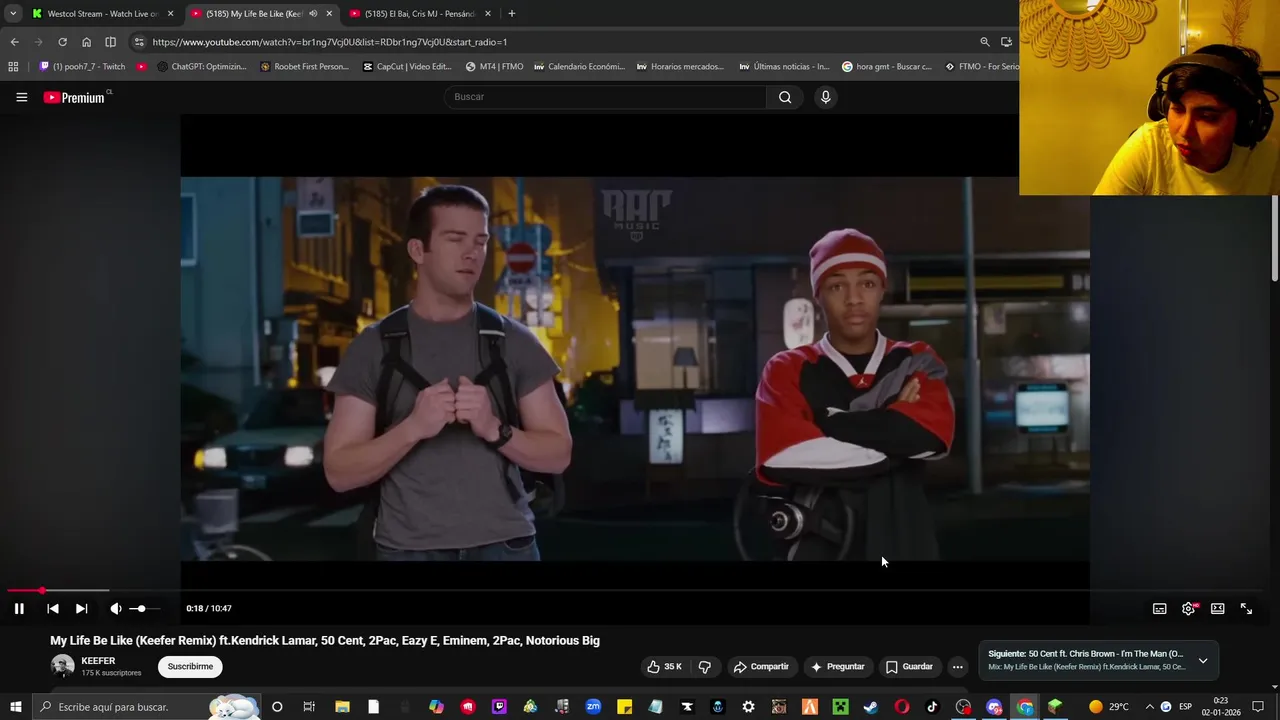Viewport: 1280px width, 720px height.
Task: Open the Compartir share dialog
Action: tap(761, 666)
